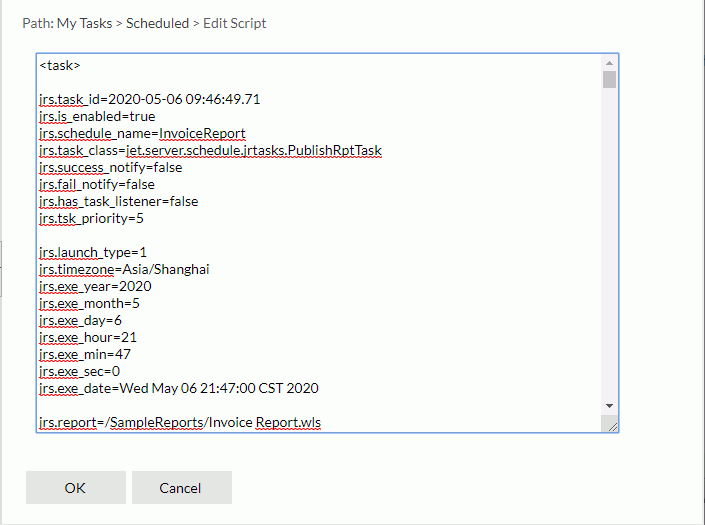705x525 pixels.
Task: Click the breadcrumb path 'My Tasks > Scheduled > Edit Script'
Action: click(x=161, y=23)
